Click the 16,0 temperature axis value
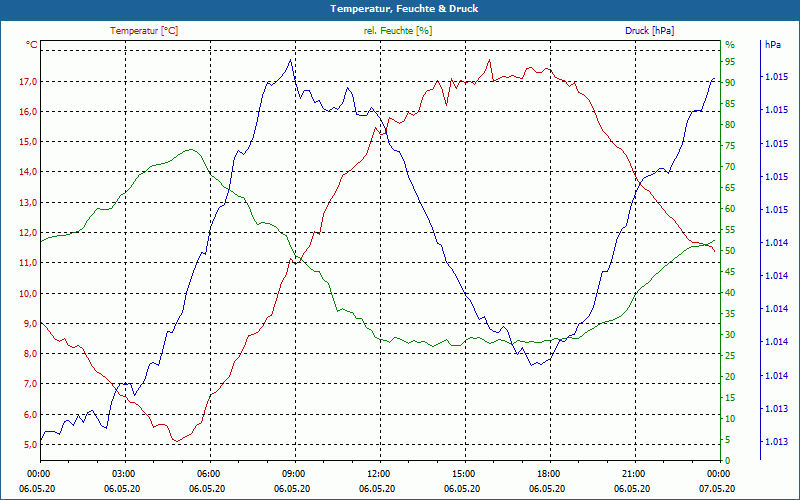The height and width of the screenshot is (500, 800). click(x=28, y=112)
